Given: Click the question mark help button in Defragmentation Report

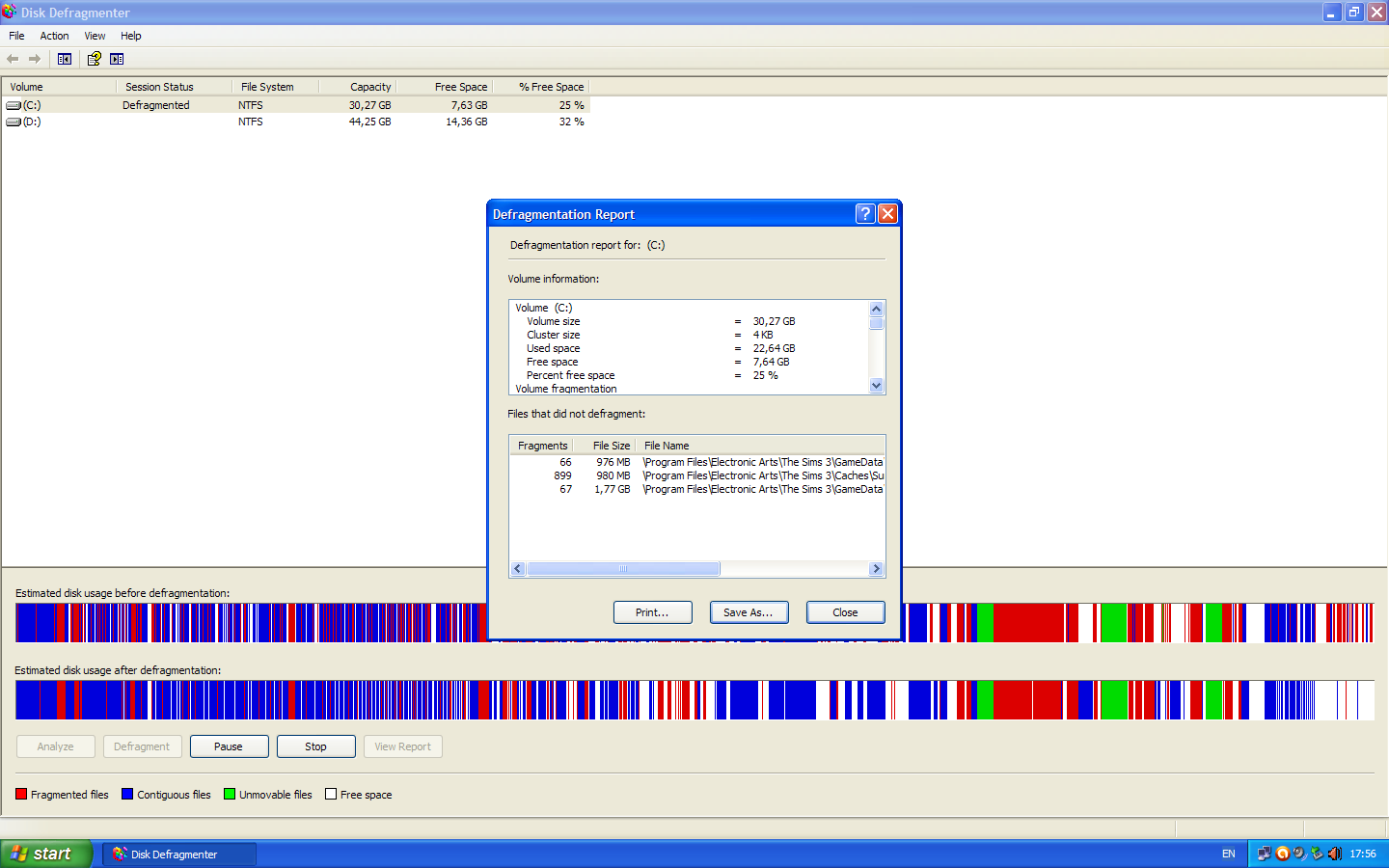Looking at the screenshot, I should [x=865, y=213].
